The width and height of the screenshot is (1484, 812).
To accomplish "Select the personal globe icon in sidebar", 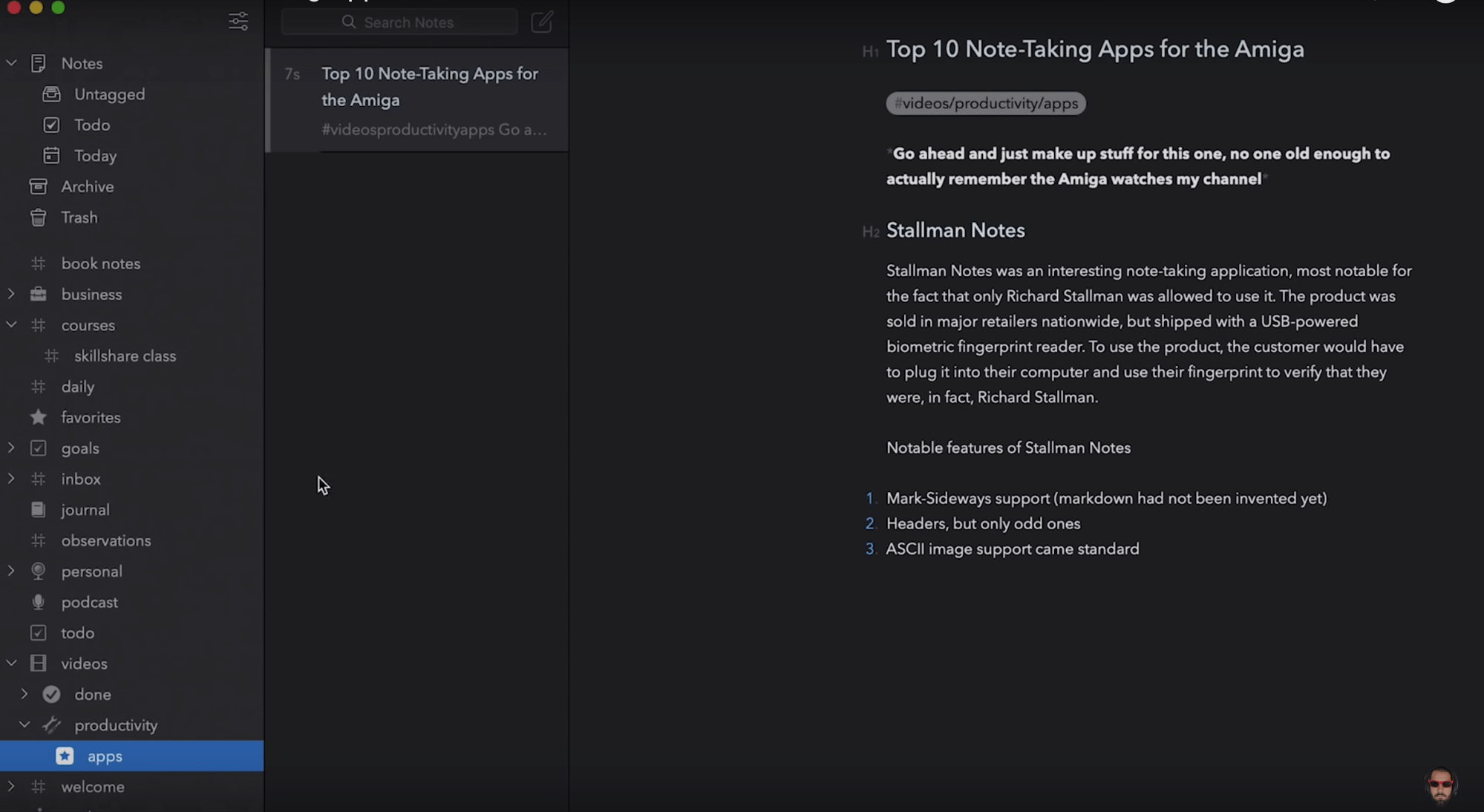I will (x=38, y=570).
